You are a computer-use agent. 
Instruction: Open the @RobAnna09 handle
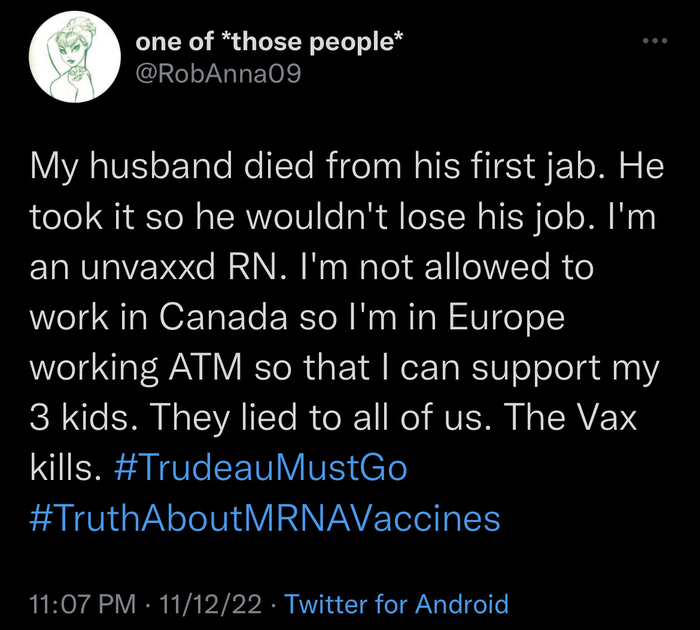coord(217,74)
